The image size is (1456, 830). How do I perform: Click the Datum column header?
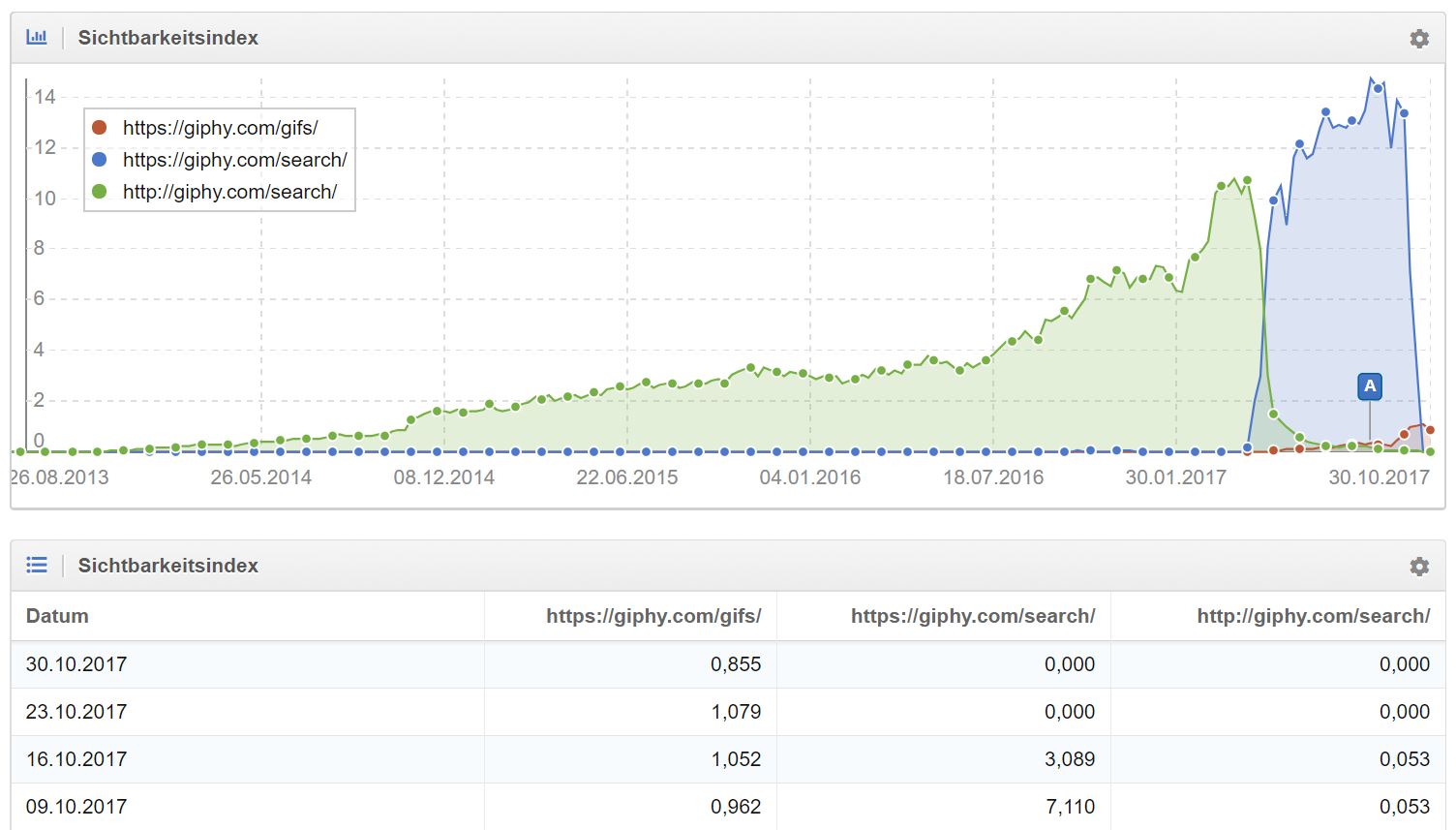(57, 616)
